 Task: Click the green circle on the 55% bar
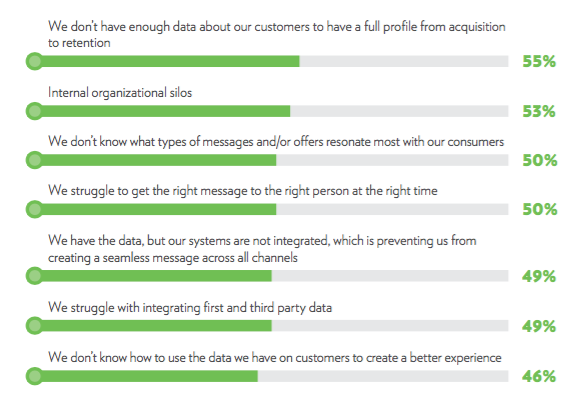pyautogui.click(x=35, y=61)
